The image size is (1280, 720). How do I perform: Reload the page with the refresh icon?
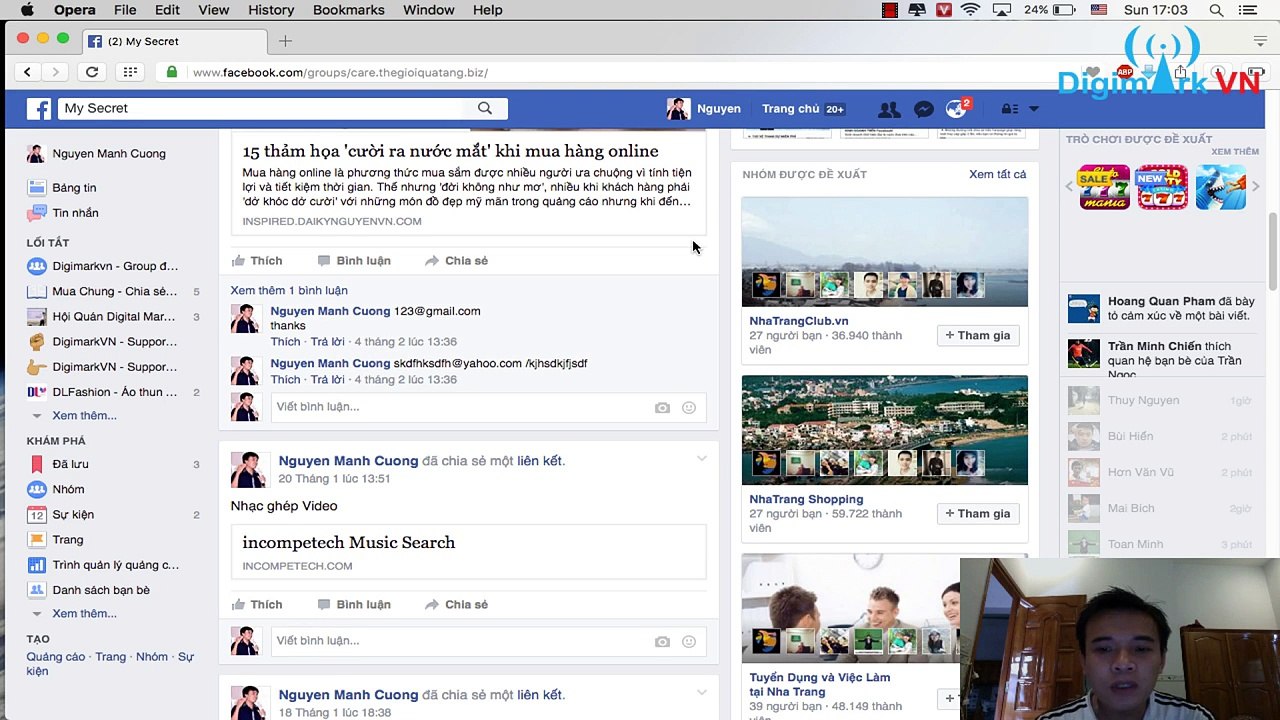coord(92,72)
